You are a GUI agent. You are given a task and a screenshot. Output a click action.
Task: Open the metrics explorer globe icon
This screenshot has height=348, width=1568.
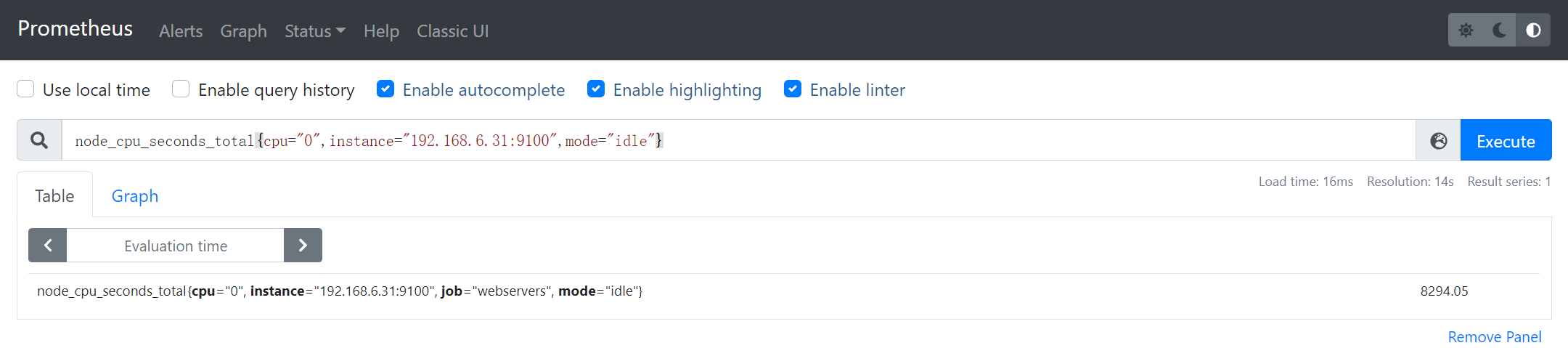point(1438,140)
